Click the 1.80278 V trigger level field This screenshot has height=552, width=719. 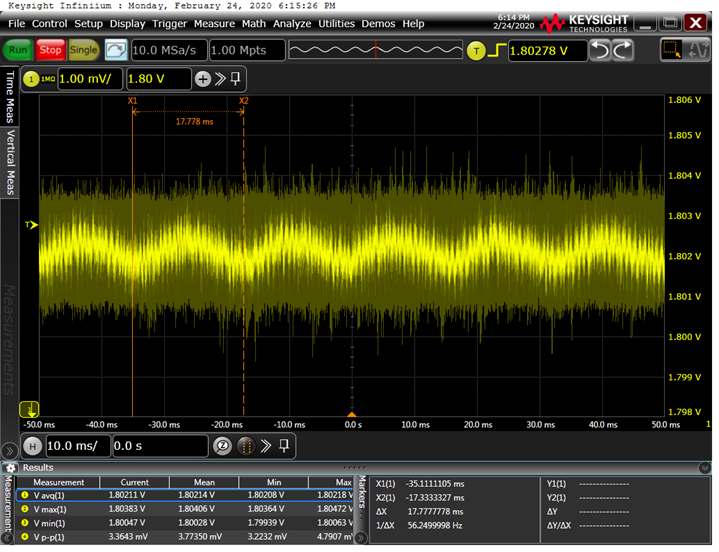click(x=548, y=50)
